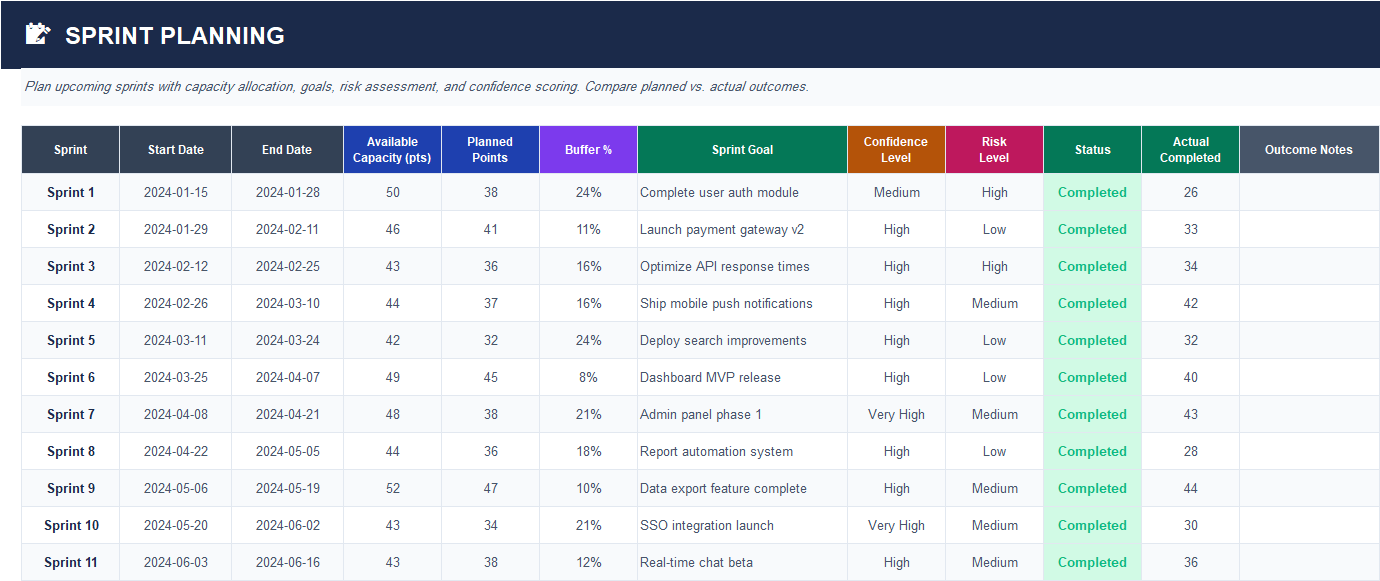1380x581 pixels.
Task: Select the Available Capacity column header
Action: tap(392, 150)
